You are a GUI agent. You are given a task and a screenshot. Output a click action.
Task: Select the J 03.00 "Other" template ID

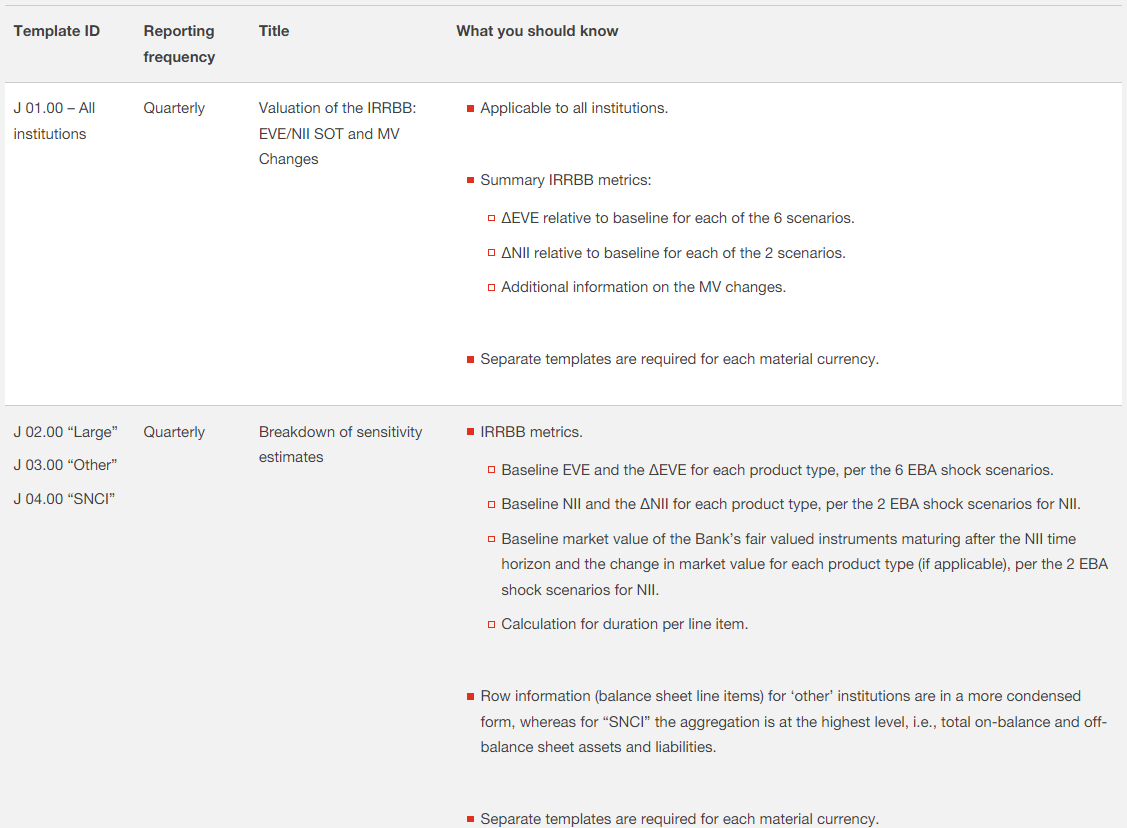pyautogui.click(x=66, y=465)
